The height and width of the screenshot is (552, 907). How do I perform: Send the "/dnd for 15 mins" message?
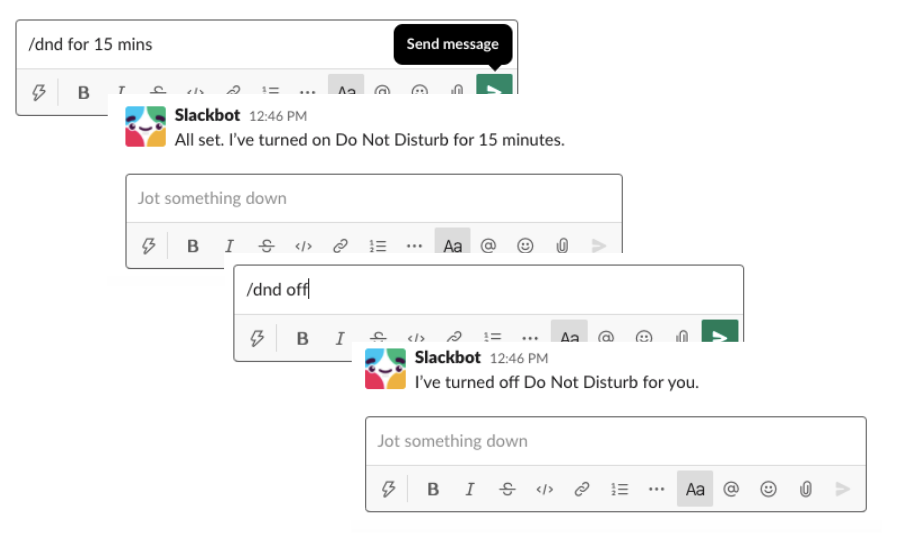(493, 90)
